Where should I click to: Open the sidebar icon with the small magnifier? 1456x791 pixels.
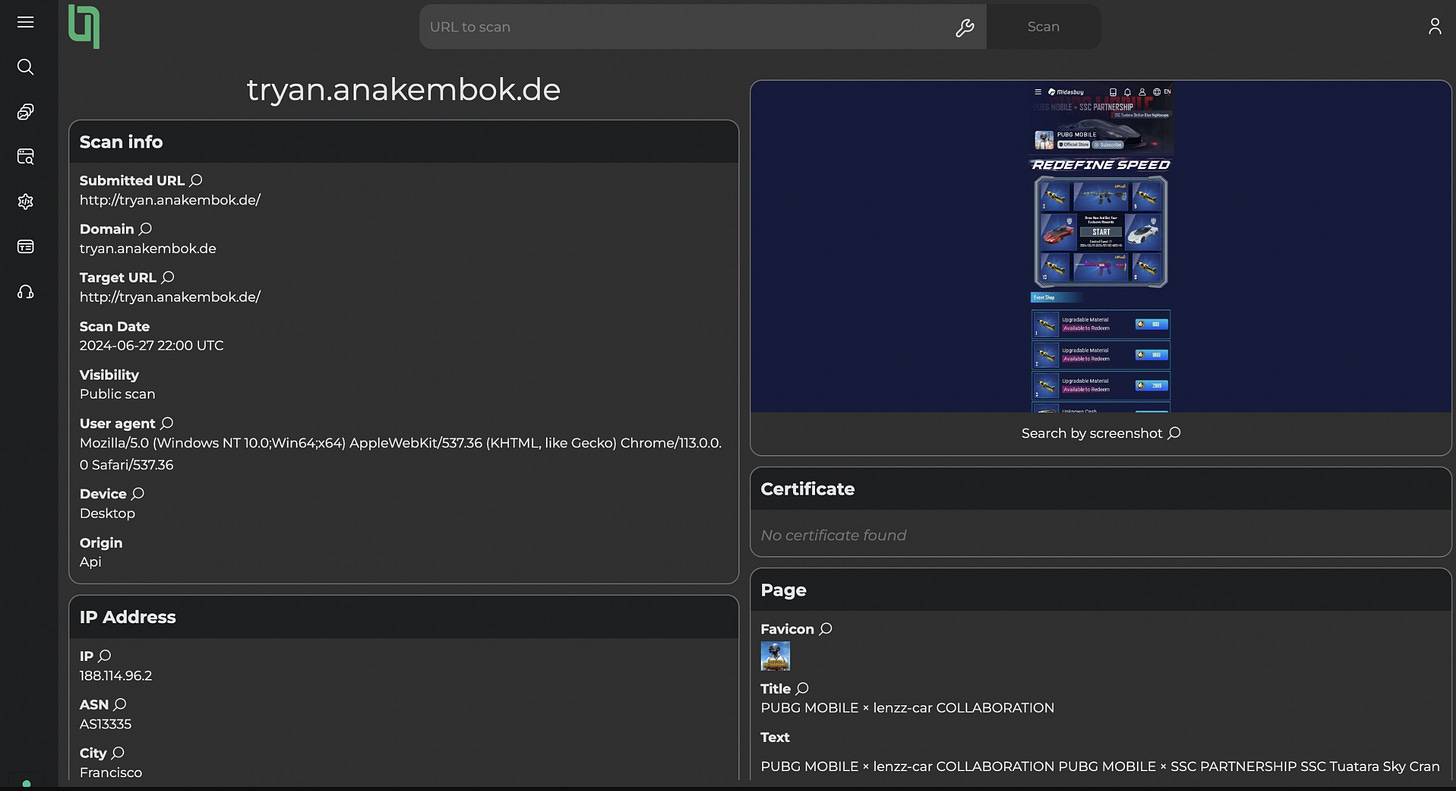[x=26, y=157]
